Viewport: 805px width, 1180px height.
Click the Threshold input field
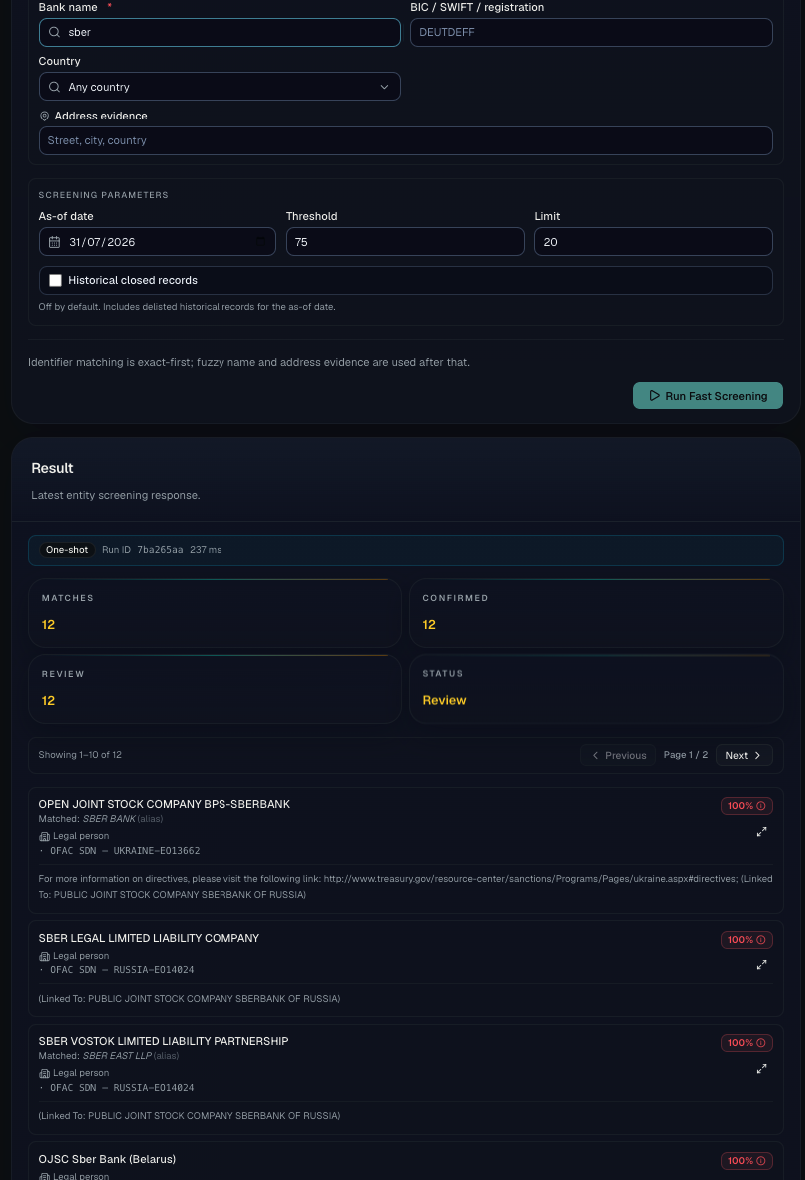(x=405, y=242)
